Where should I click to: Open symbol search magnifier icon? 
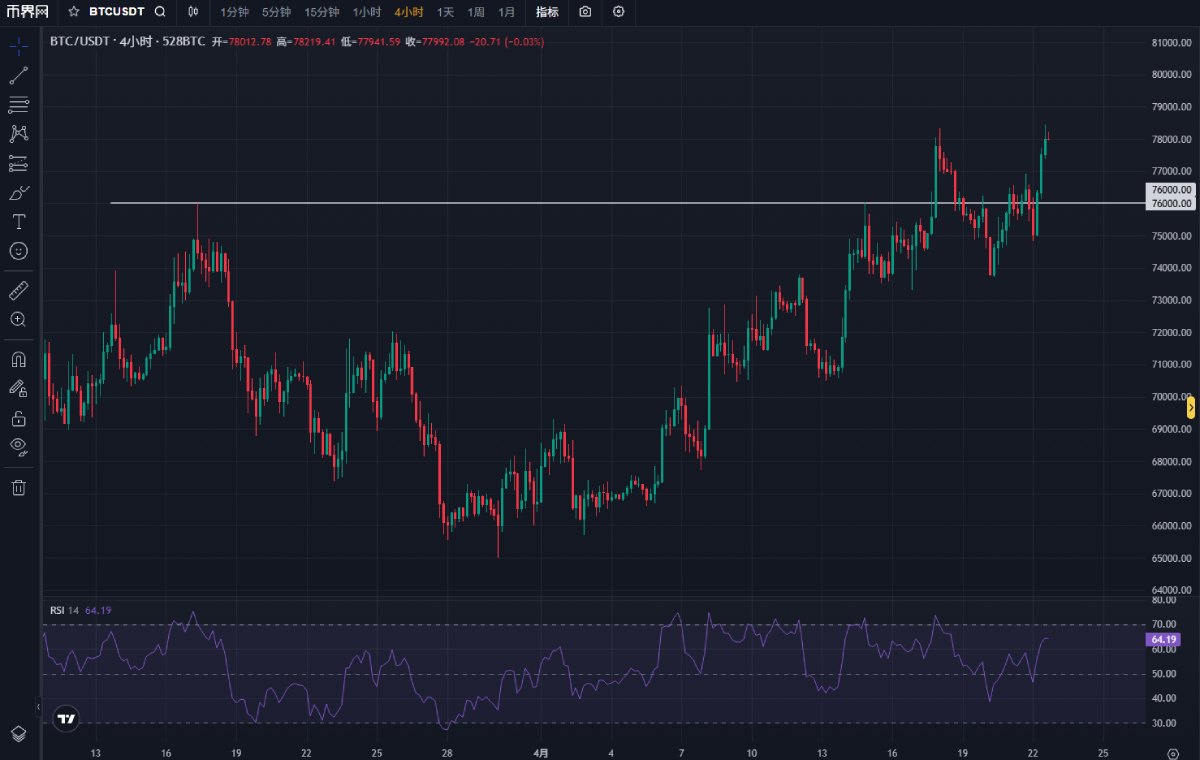point(160,12)
